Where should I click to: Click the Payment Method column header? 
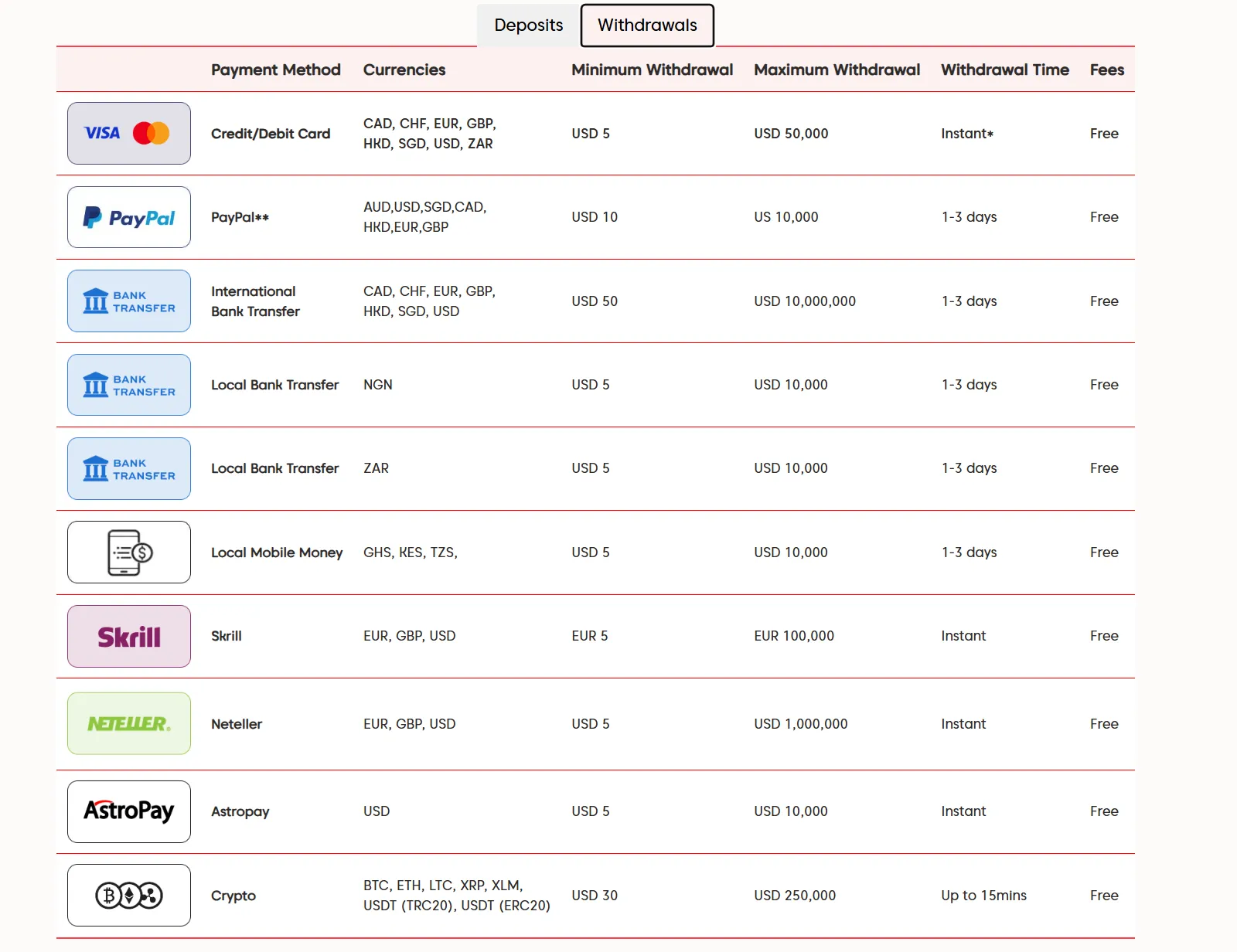point(276,70)
